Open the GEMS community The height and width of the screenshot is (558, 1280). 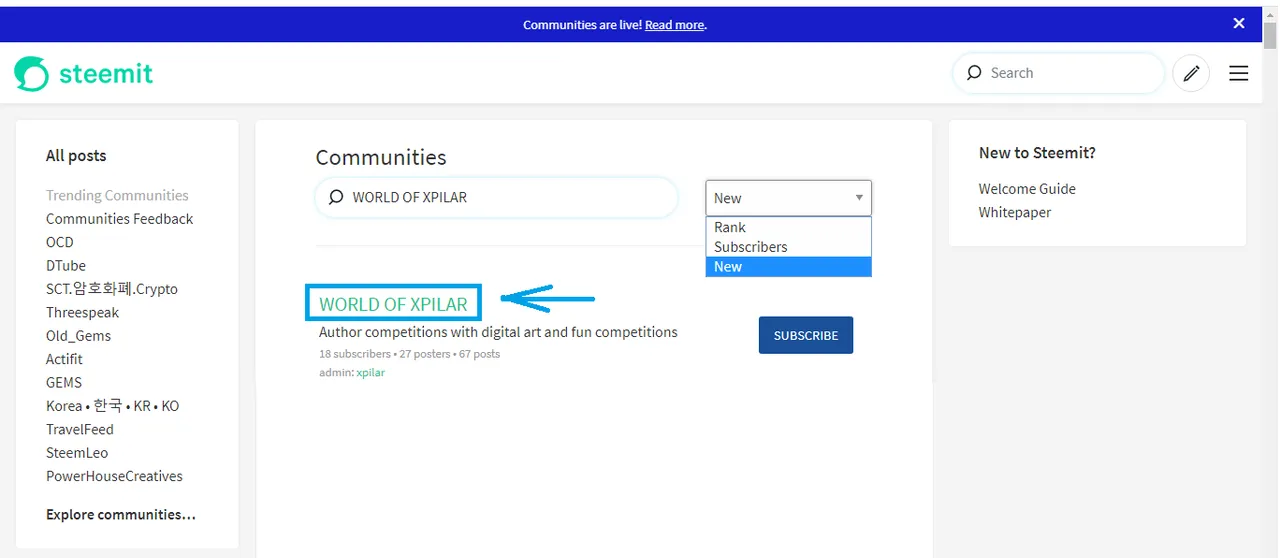tap(64, 382)
